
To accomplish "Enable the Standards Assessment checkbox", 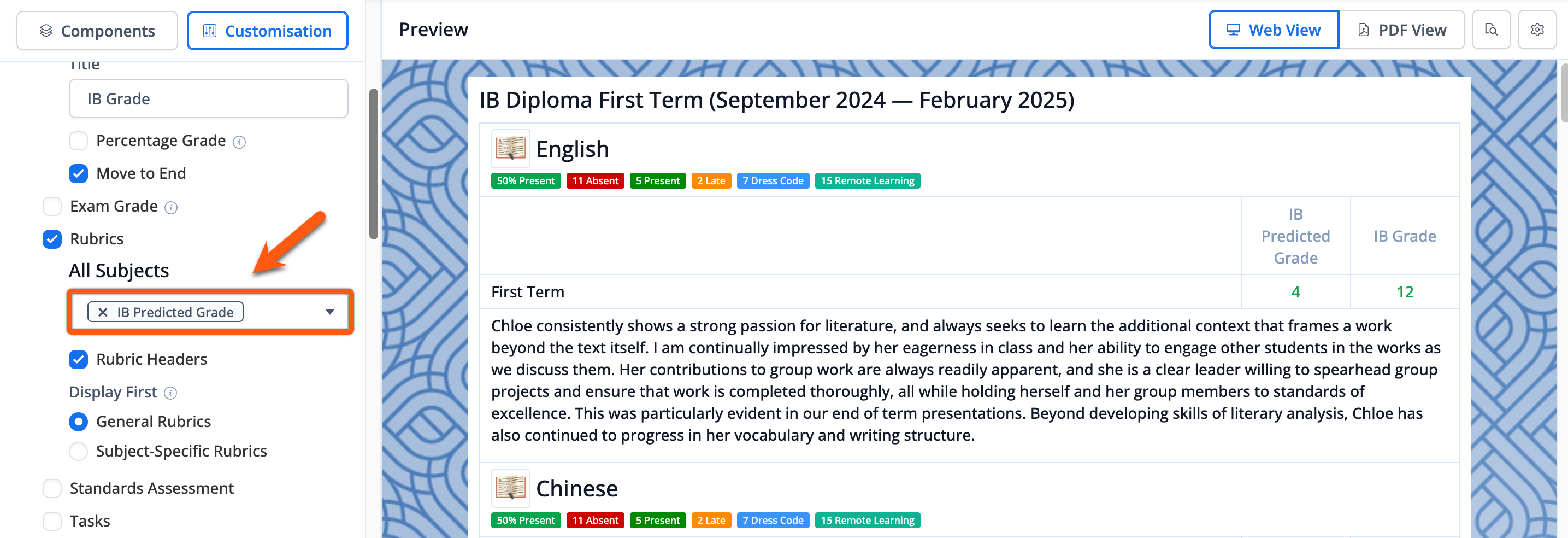I will (52, 488).
